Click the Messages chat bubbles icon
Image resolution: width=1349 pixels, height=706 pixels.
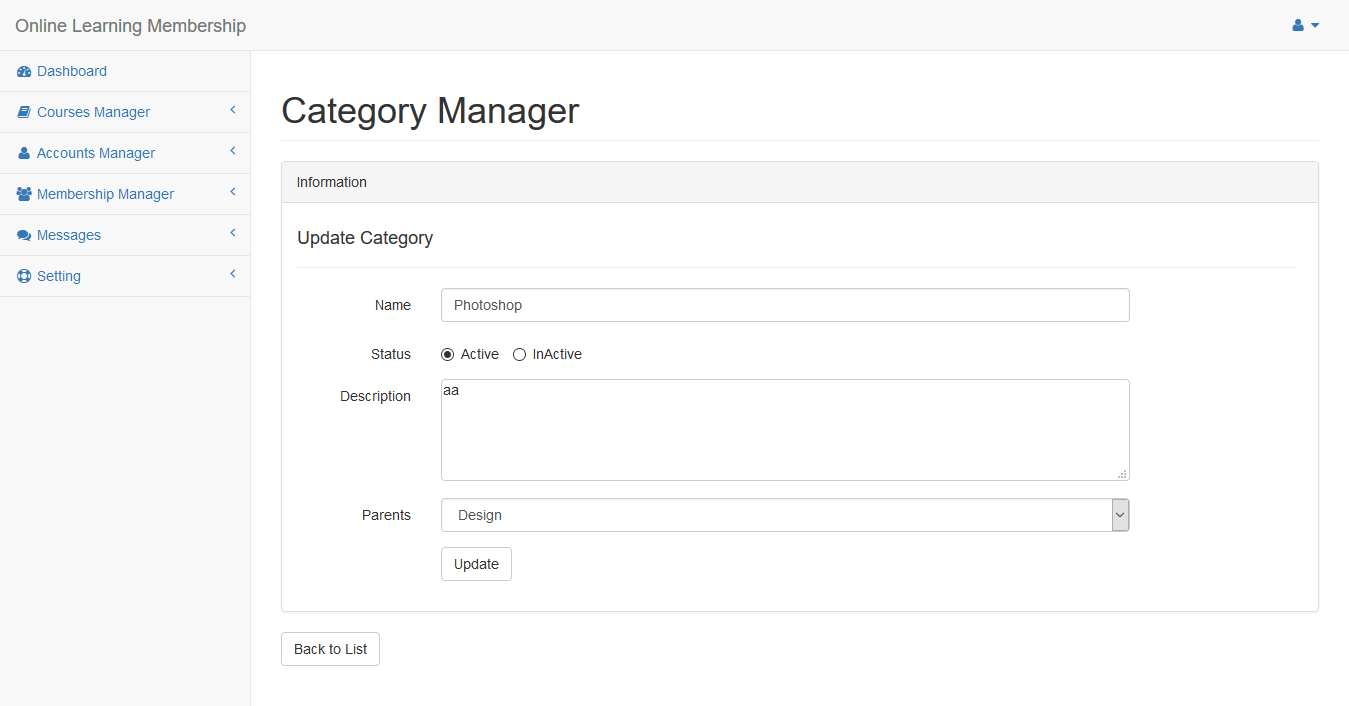coord(24,236)
